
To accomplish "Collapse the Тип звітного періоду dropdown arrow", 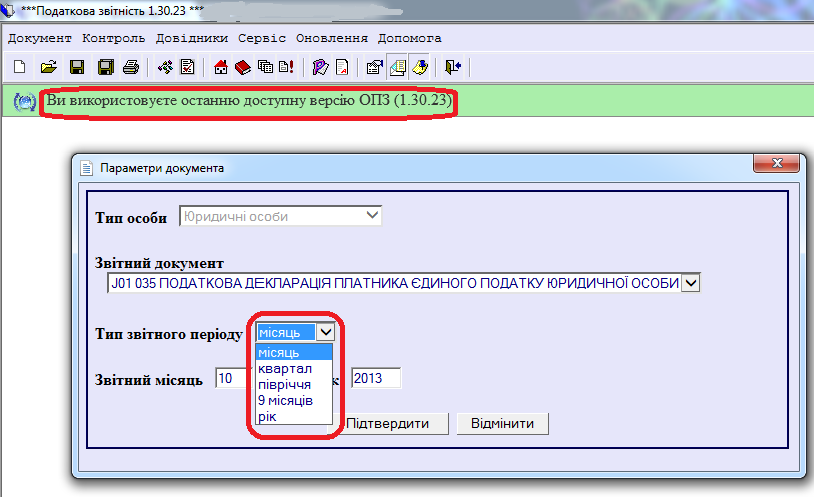I will pos(325,332).
